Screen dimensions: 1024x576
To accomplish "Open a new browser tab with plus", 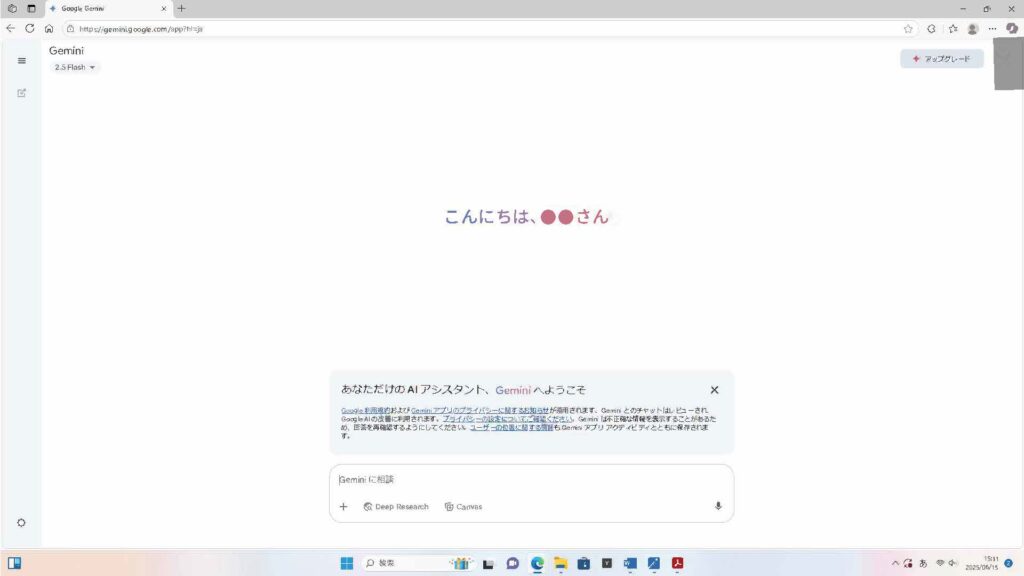I will point(182,8).
